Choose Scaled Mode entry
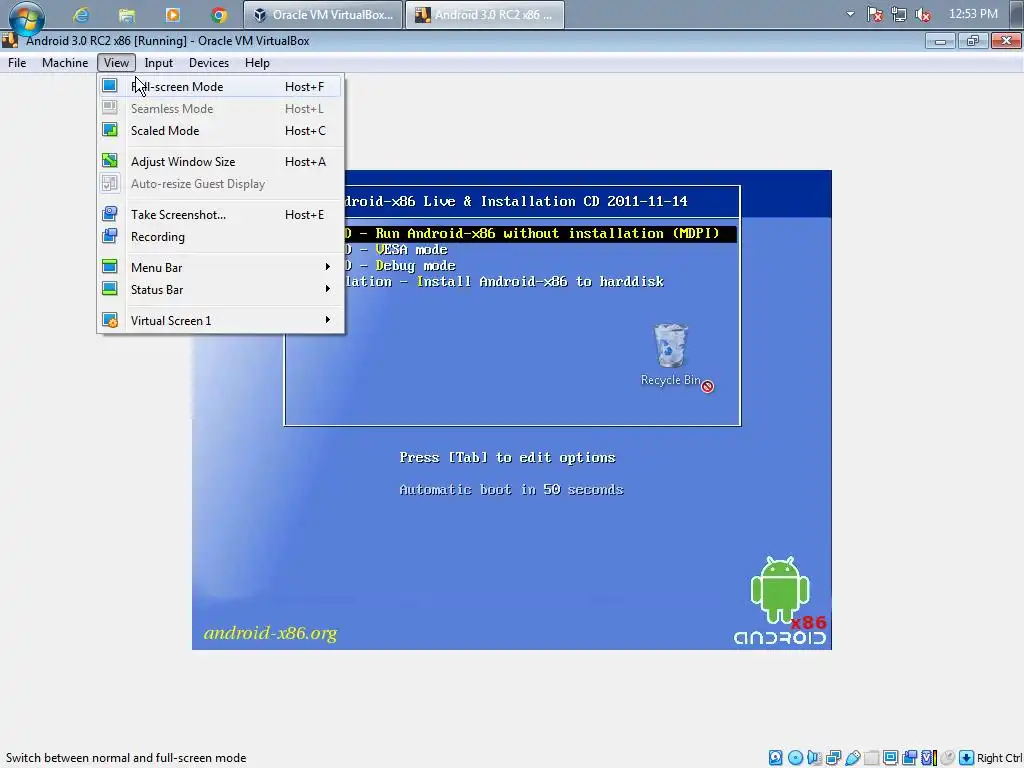 tap(220, 131)
